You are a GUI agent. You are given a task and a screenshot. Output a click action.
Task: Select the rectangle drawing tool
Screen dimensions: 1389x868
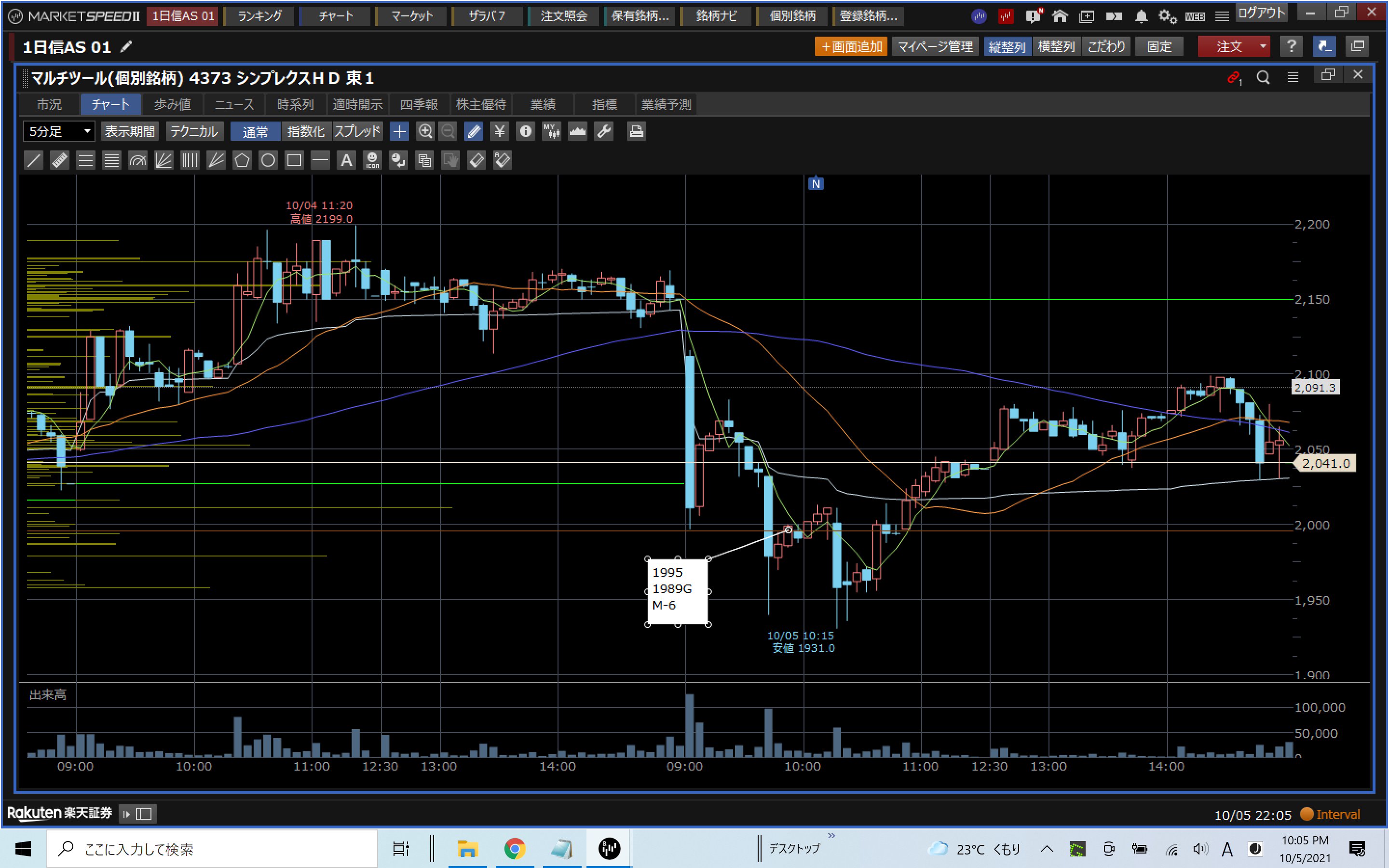[x=294, y=160]
